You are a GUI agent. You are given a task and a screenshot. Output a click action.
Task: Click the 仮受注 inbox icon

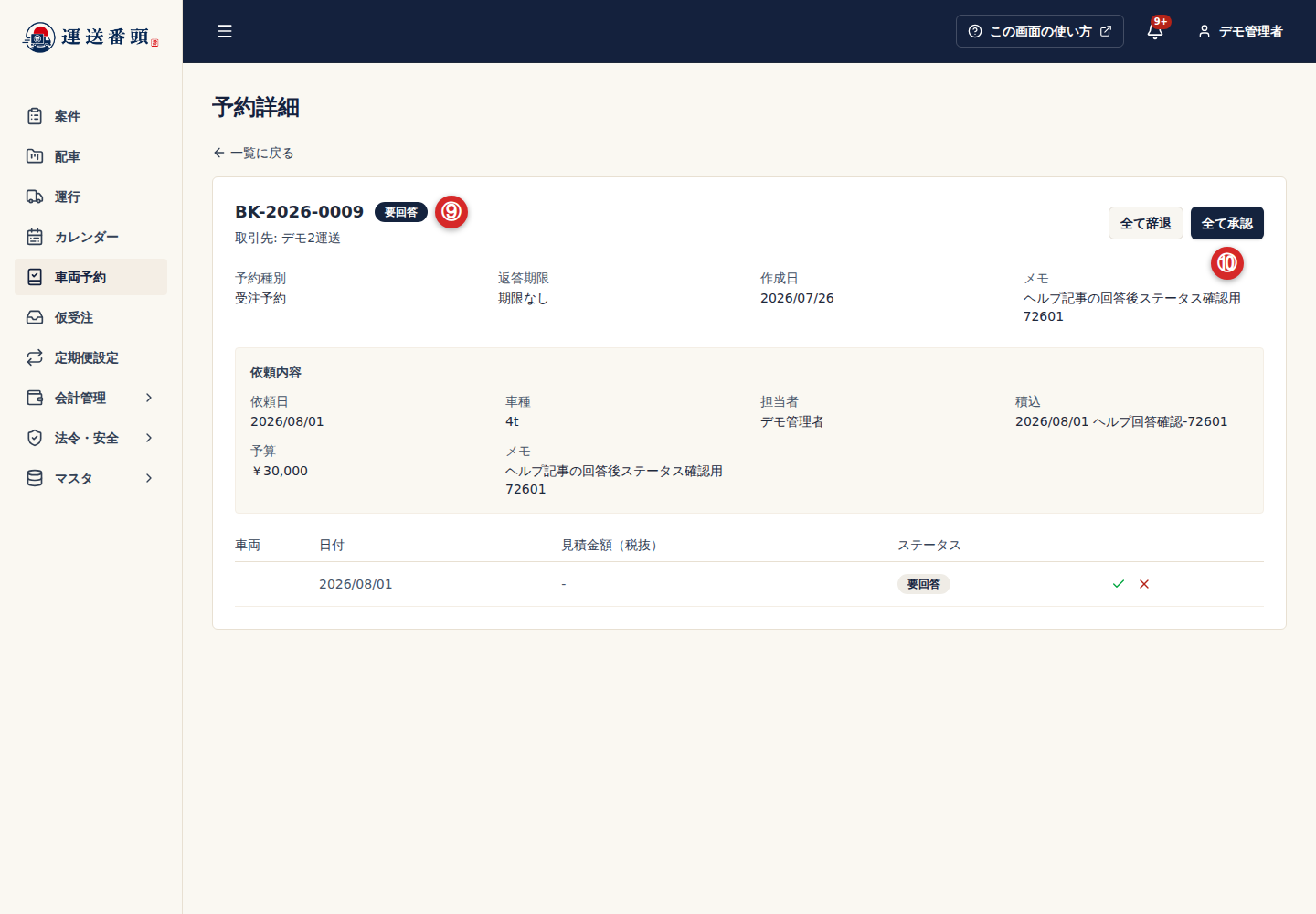point(35,317)
